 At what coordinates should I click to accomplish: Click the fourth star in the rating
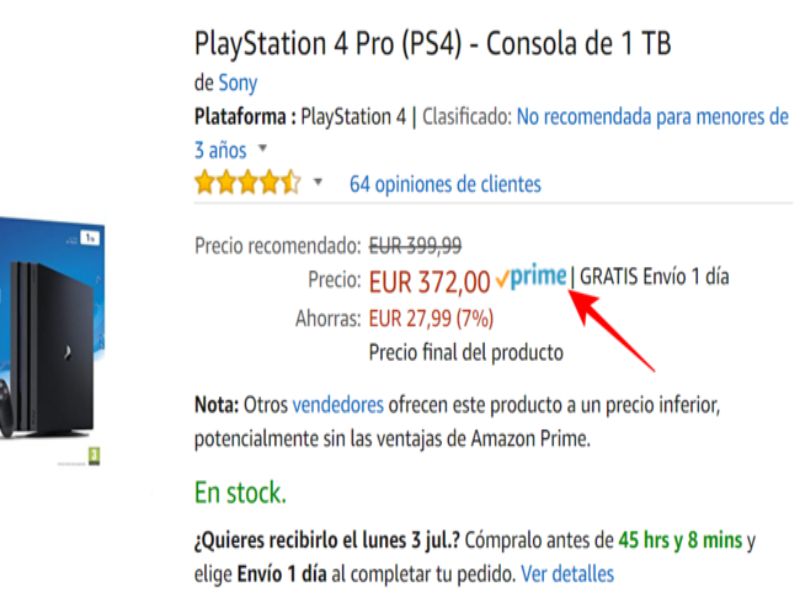(x=268, y=182)
